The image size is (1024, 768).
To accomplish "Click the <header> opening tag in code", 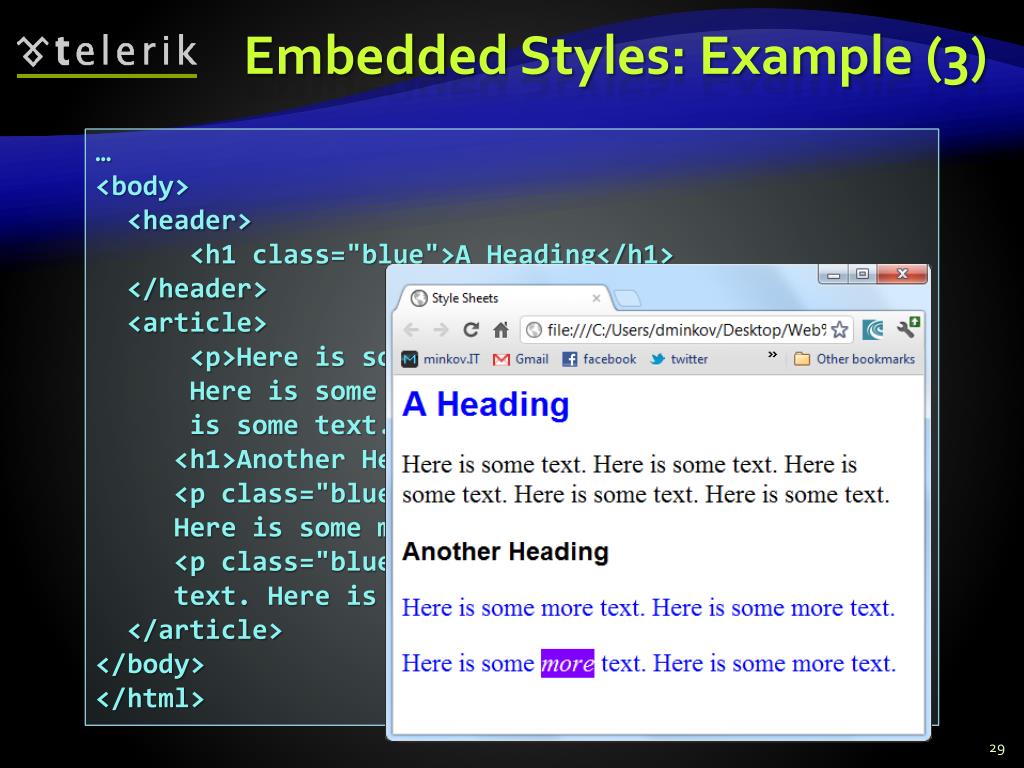I will click(189, 221).
